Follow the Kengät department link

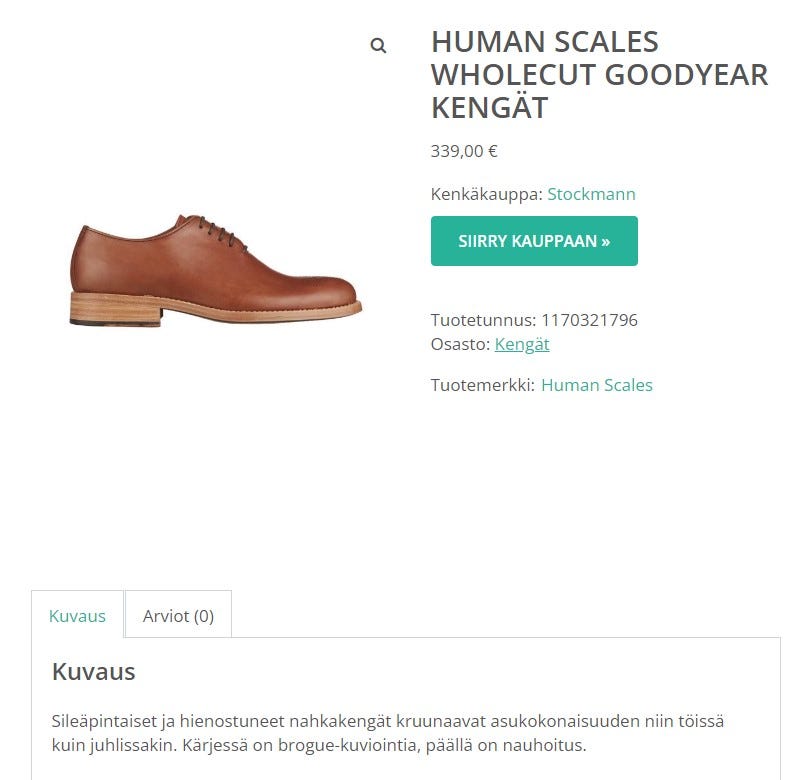[x=522, y=344]
